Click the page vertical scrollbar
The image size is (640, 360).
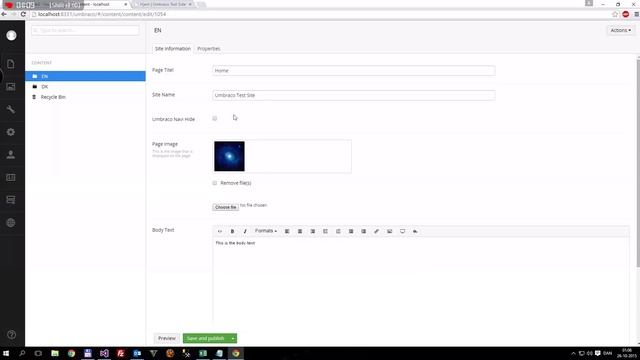pos(638,163)
